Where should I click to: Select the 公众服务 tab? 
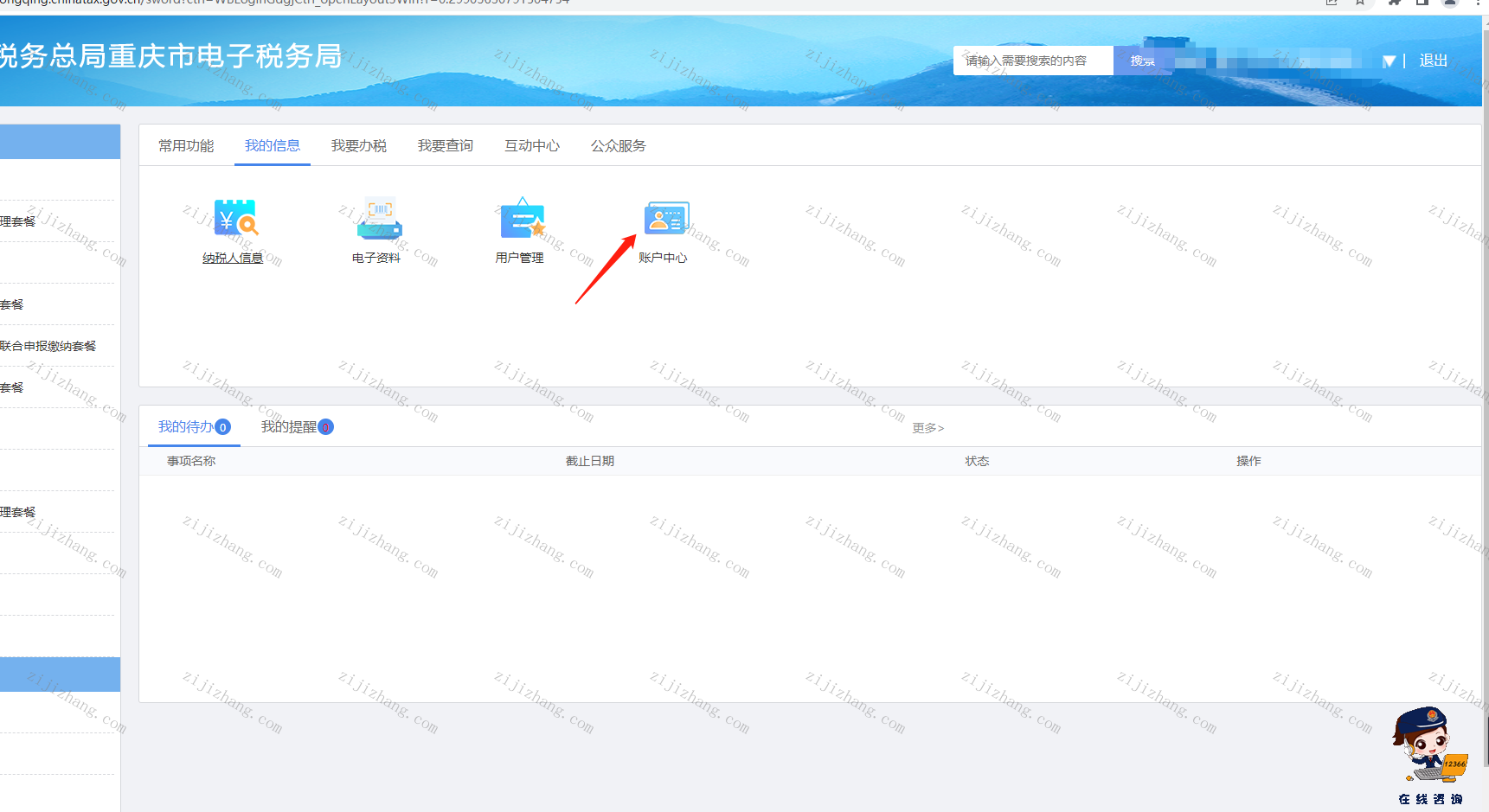click(619, 145)
